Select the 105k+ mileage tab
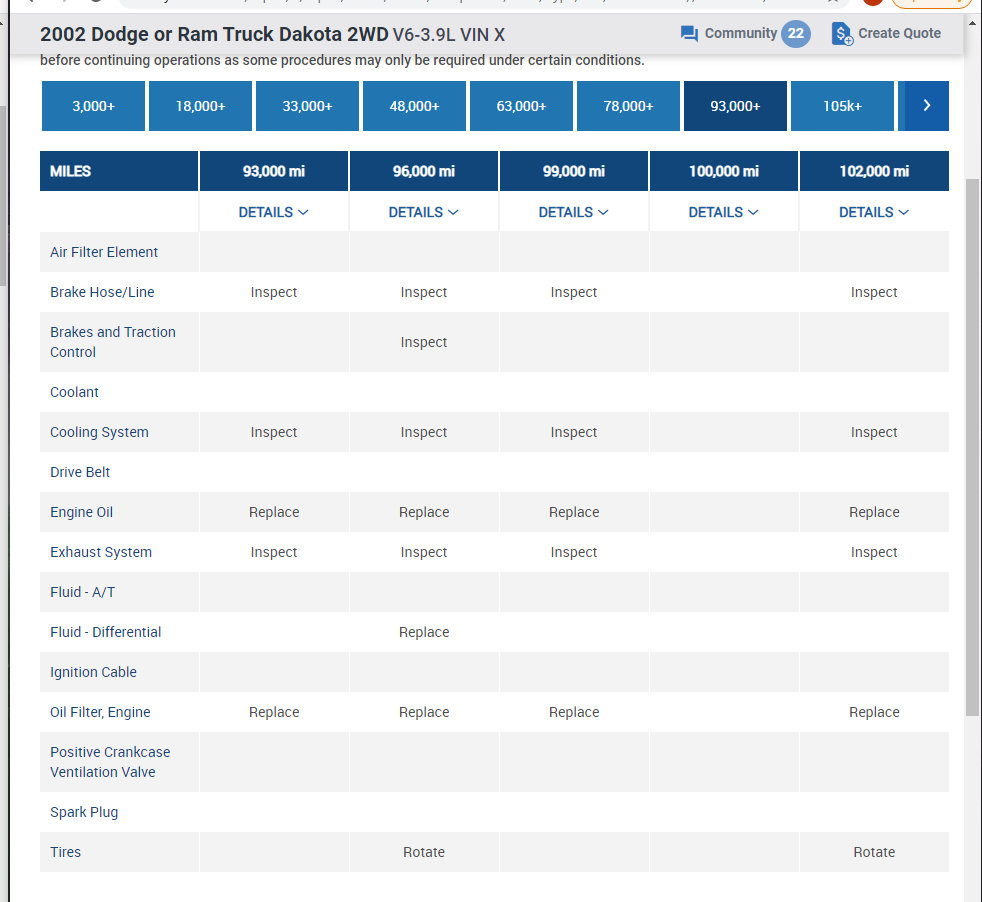Viewport: 982px width, 902px height. tap(842, 106)
